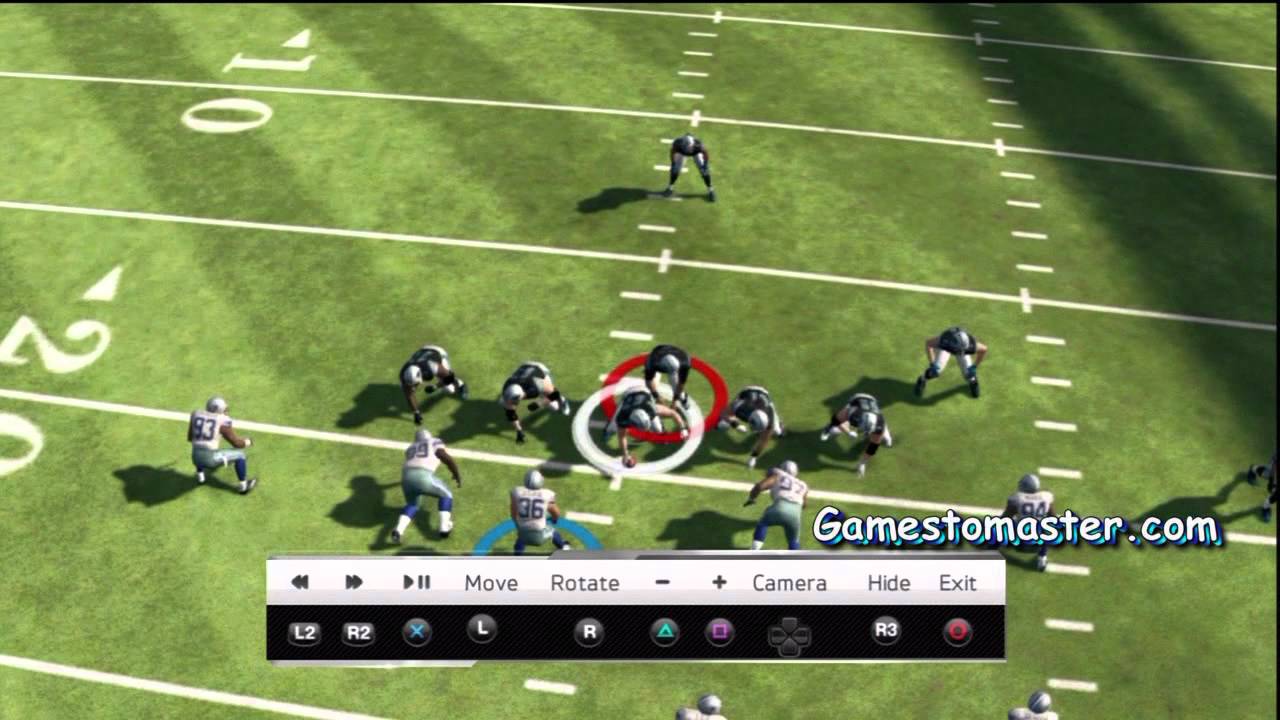Image resolution: width=1280 pixels, height=720 pixels.
Task: Click the minus zoom-out symbol
Action: 663,582
